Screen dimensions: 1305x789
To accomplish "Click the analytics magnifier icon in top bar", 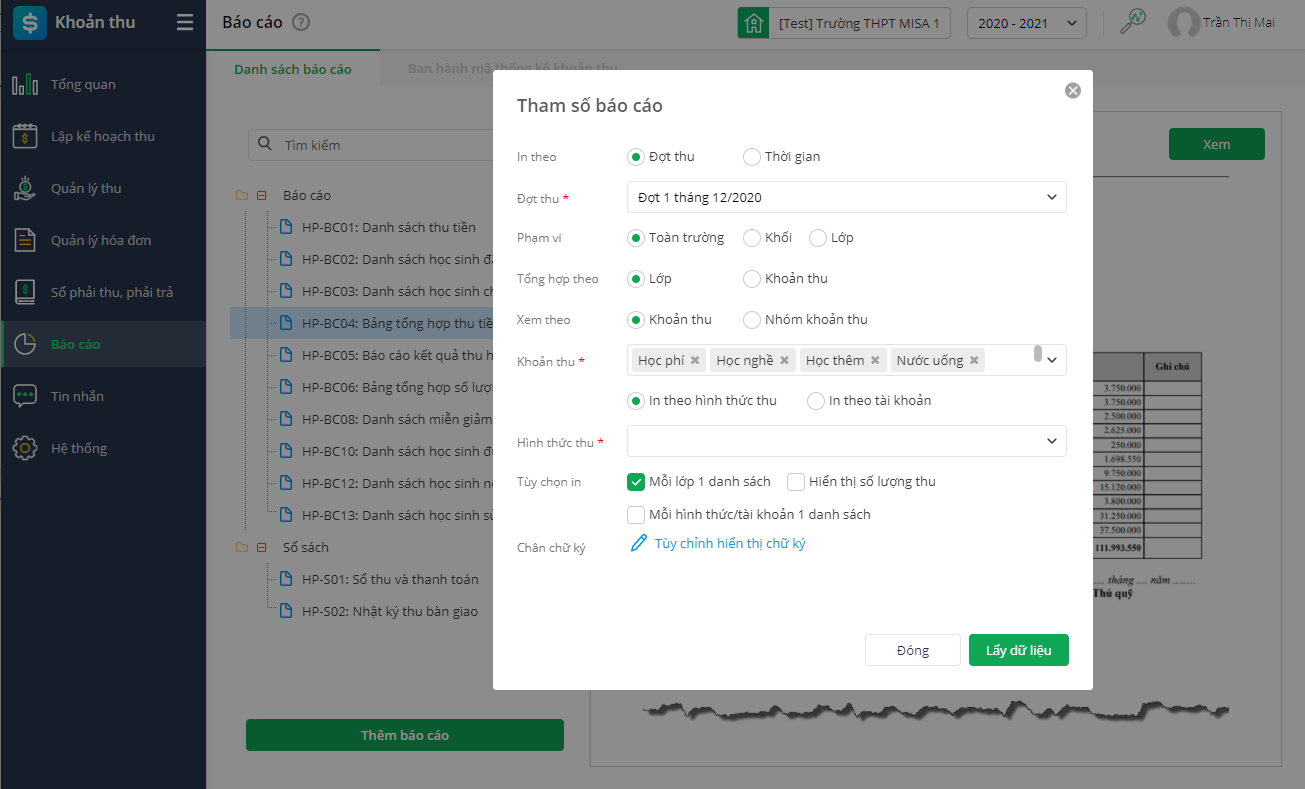I will click(x=1132, y=22).
